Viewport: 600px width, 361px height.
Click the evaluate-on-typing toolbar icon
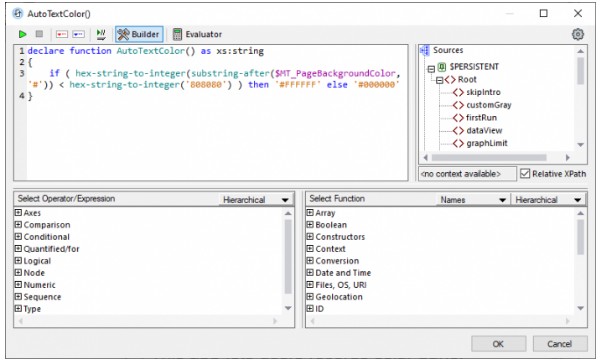[101, 34]
